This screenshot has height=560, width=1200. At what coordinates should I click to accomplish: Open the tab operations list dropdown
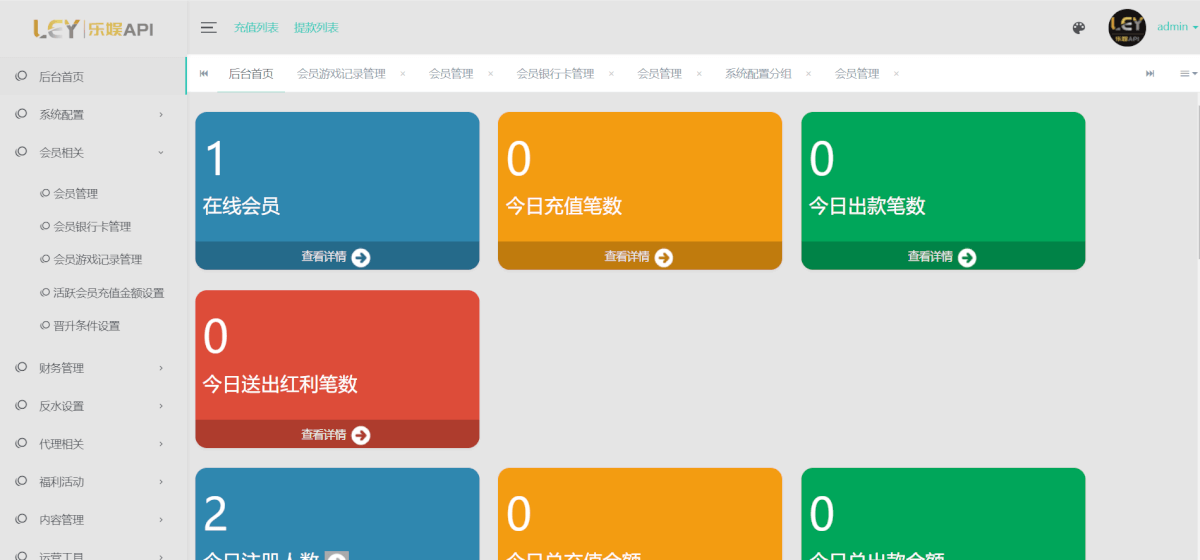[1187, 73]
